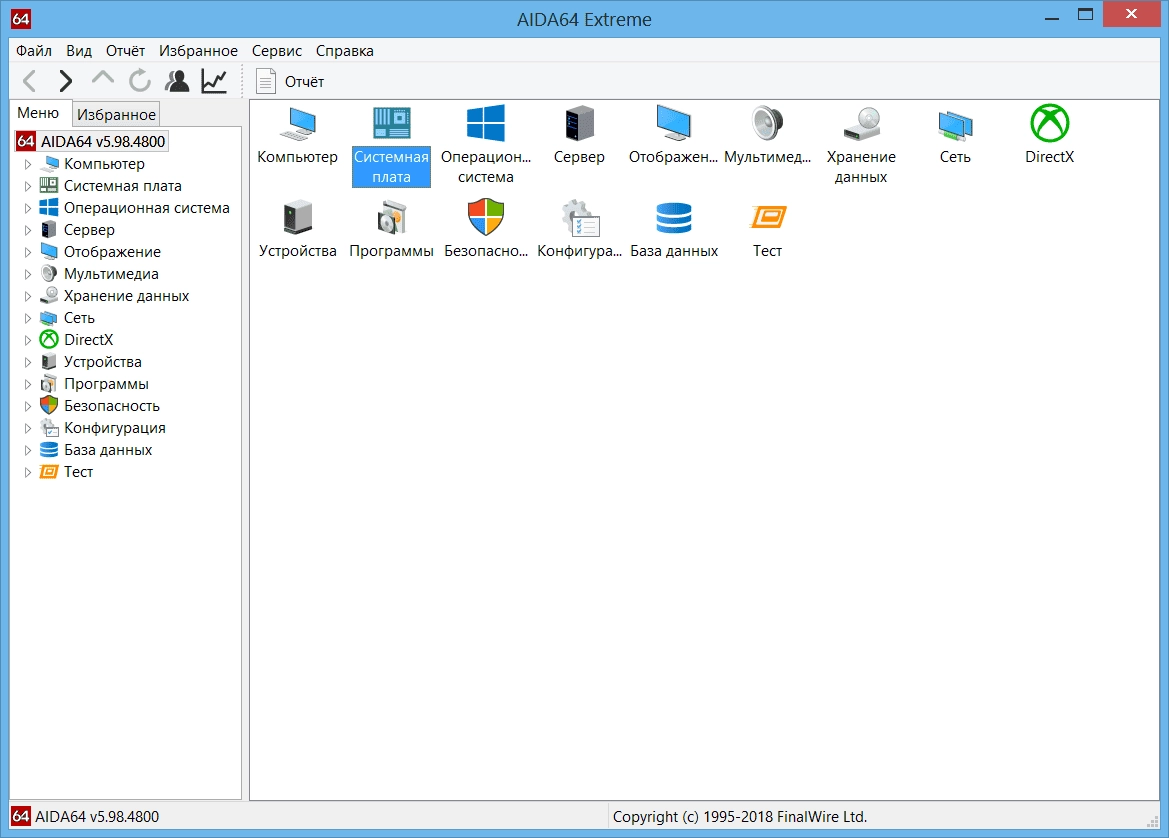Click the graph chart toolbar icon

click(214, 81)
